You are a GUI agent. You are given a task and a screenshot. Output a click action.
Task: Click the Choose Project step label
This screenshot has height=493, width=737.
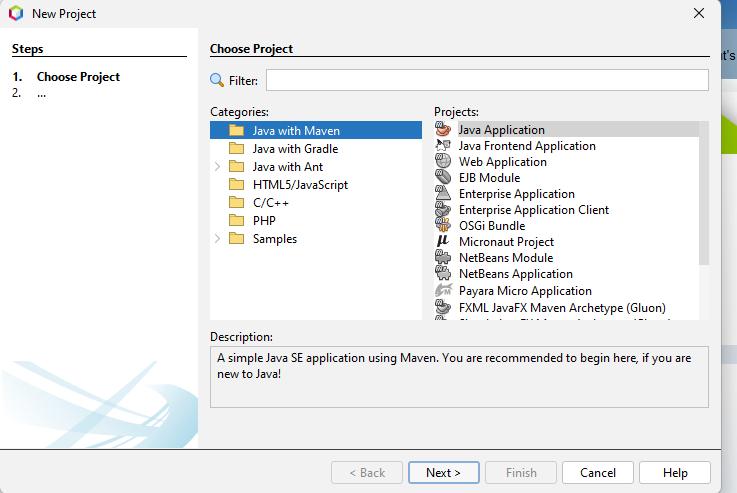click(78, 77)
